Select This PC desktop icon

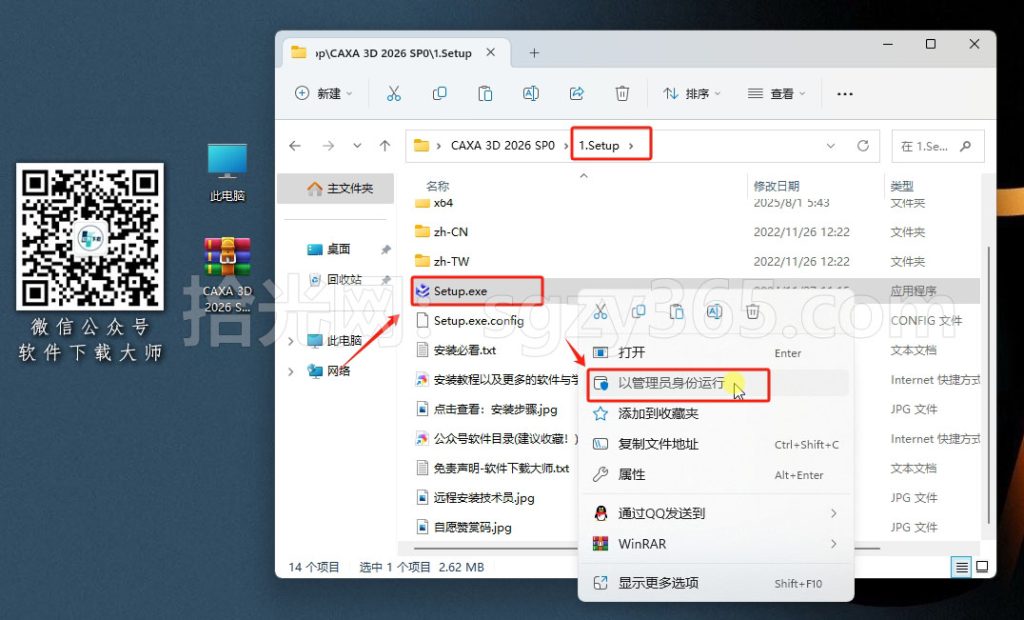[x=227, y=172]
